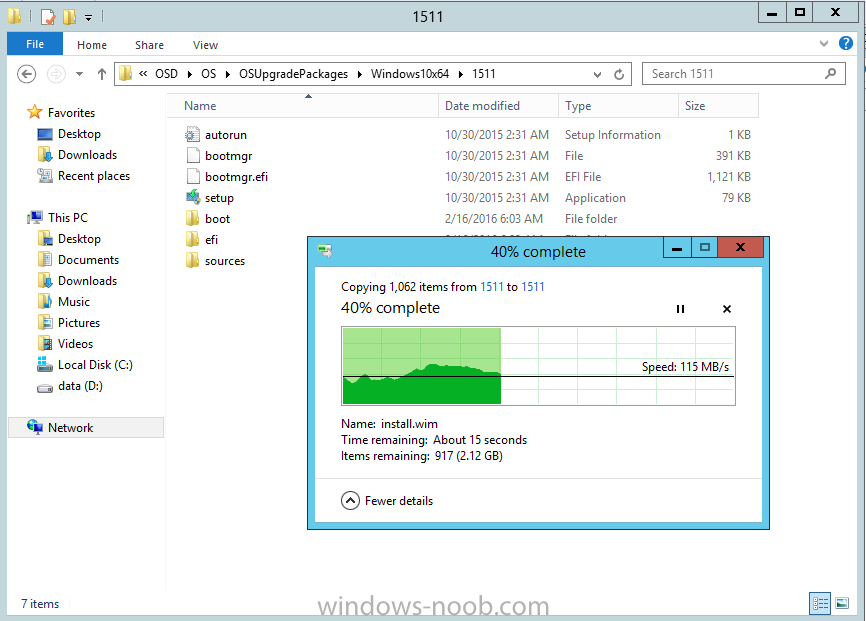Open the OS breadcrumb arrow dropdown

[x=228, y=74]
